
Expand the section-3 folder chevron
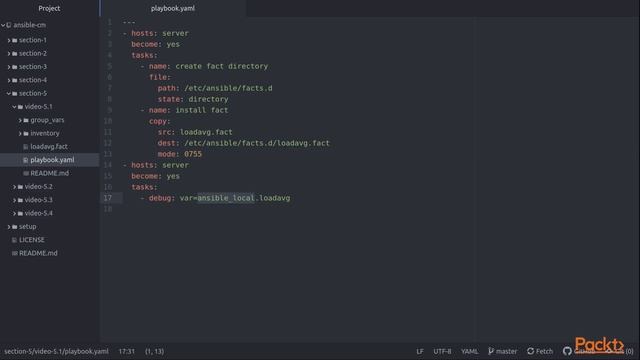(9, 67)
